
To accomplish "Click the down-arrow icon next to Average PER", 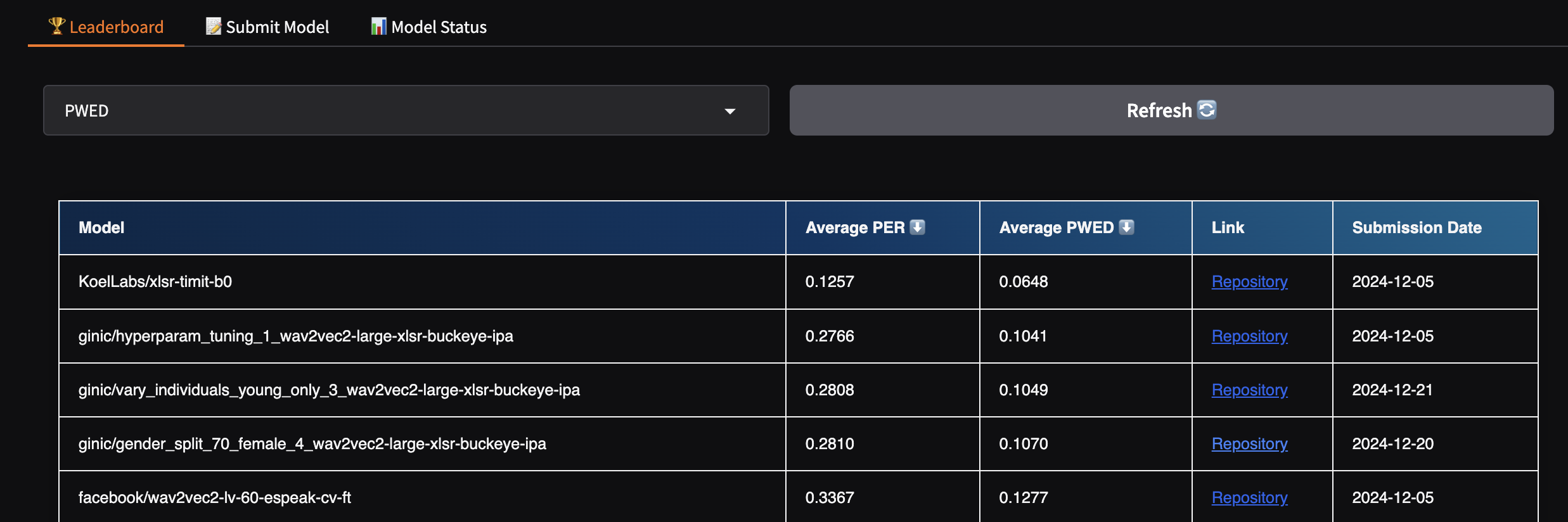I will pyautogui.click(x=917, y=227).
